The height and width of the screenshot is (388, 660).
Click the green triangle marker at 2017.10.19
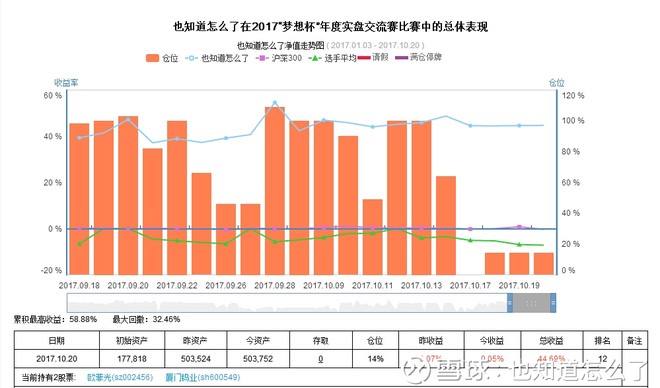coord(519,244)
